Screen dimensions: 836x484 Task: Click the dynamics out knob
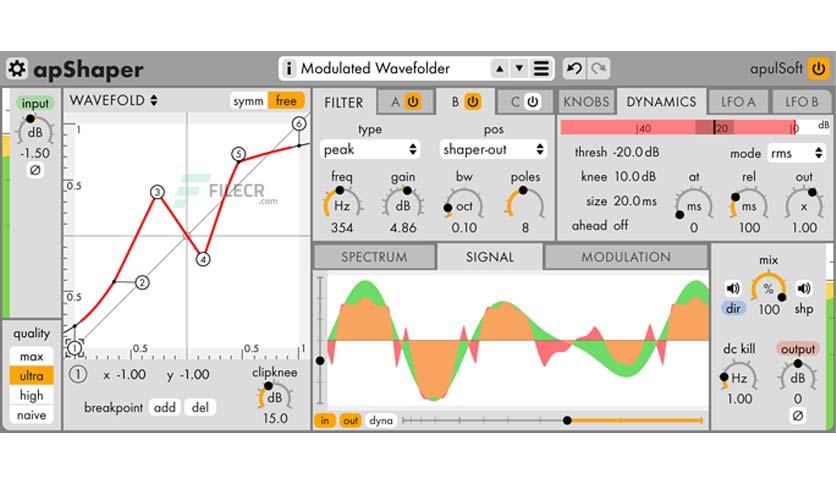pos(804,204)
